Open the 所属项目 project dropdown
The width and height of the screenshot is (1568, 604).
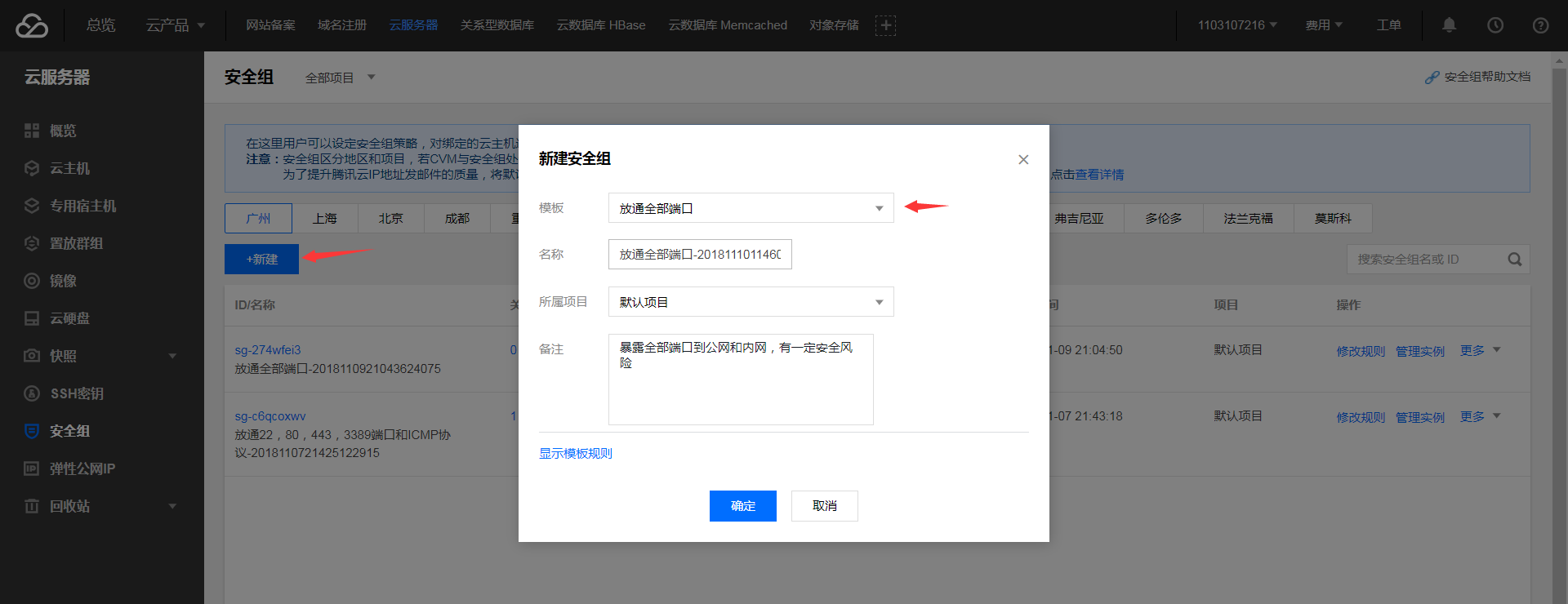(x=751, y=302)
